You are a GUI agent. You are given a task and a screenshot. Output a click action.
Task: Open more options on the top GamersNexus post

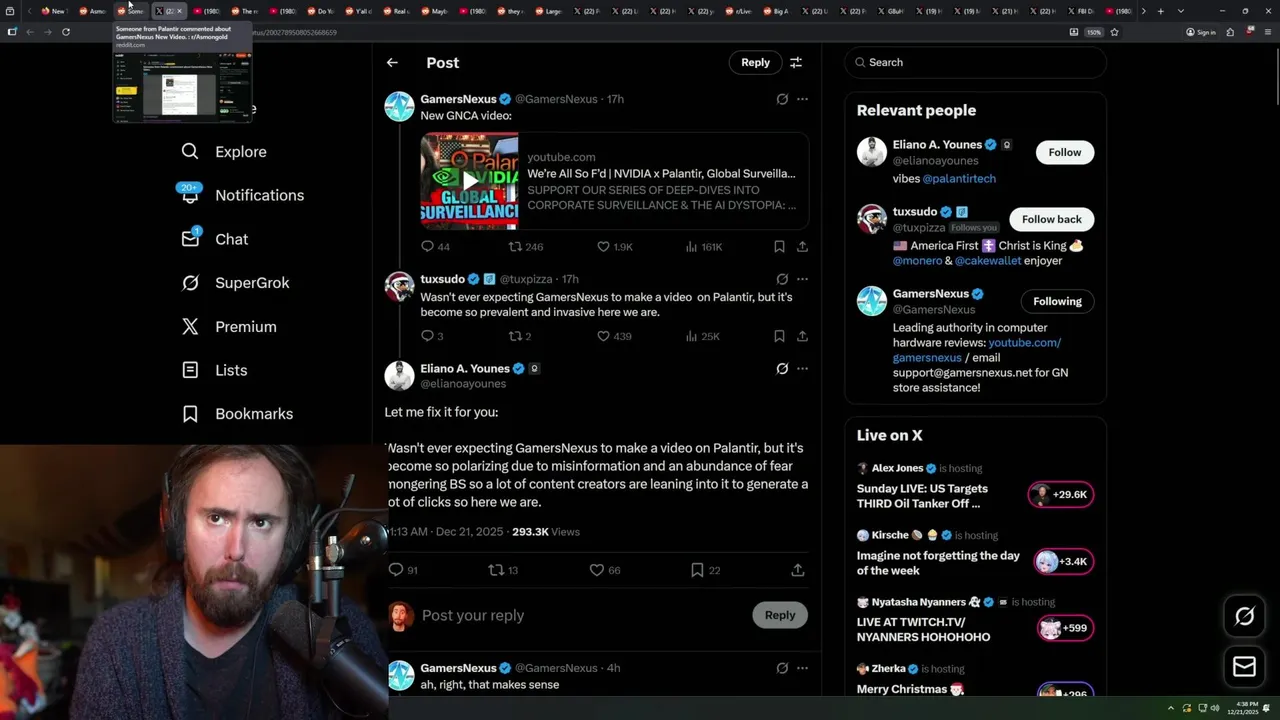pyautogui.click(x=802, y=99)
